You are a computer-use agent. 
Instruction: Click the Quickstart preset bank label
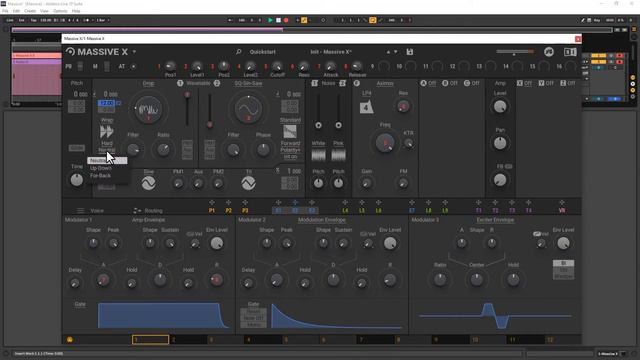click(x=262, y=52)
